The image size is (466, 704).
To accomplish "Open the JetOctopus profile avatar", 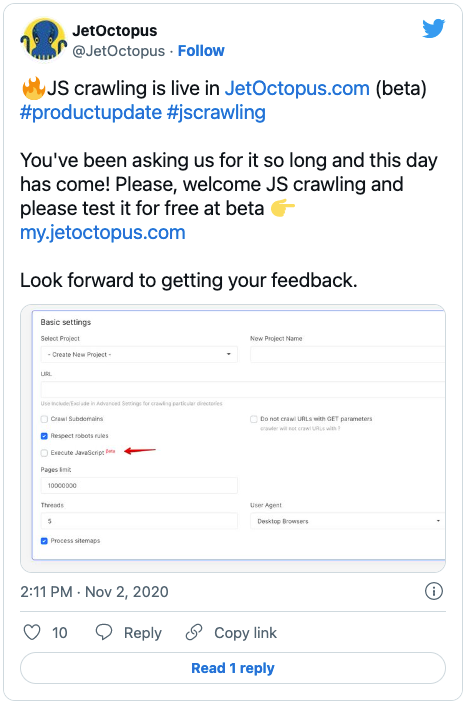I will (x=44, y=40).
